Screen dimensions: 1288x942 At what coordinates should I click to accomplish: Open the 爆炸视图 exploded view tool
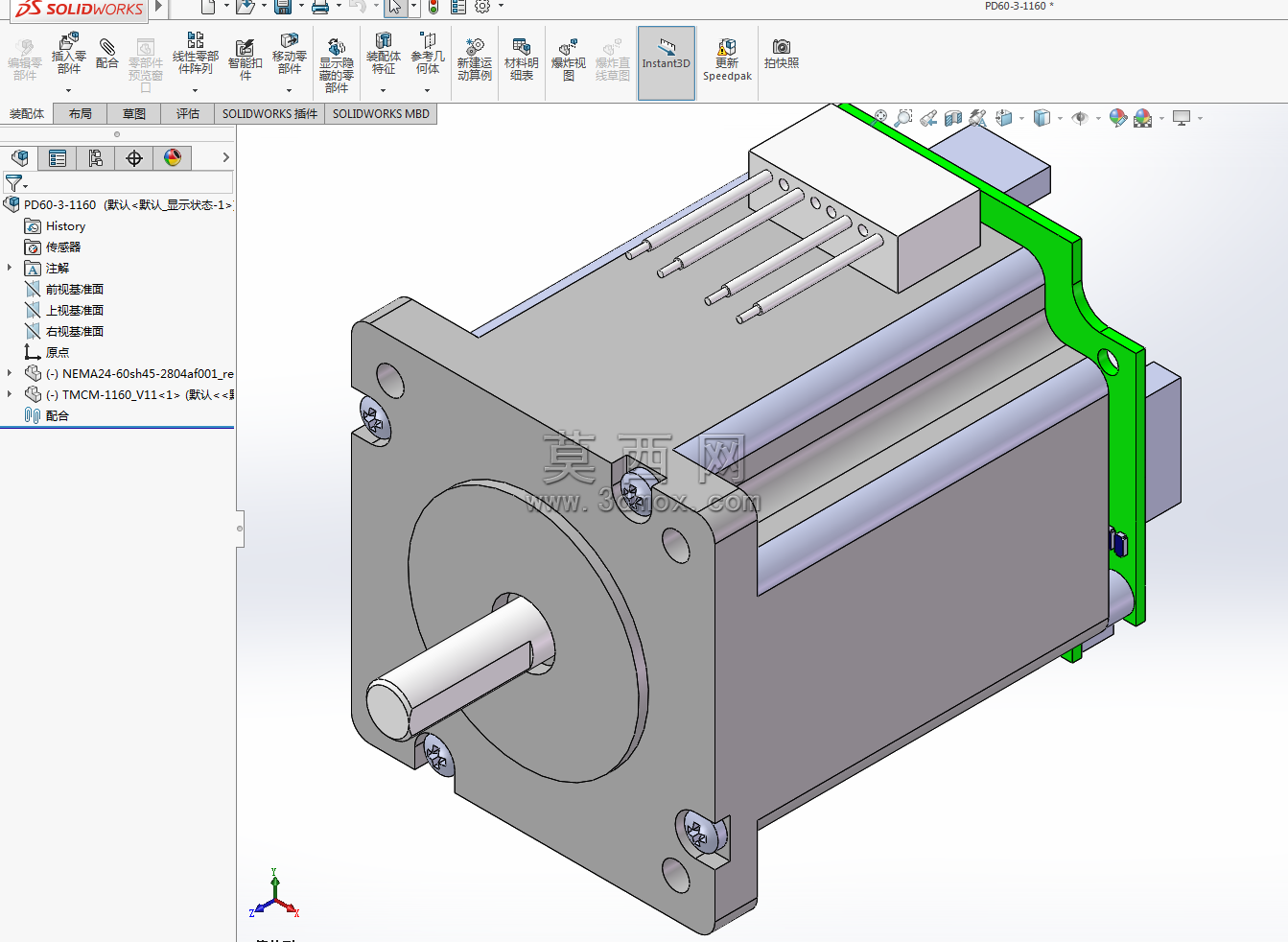pos(569,59)
